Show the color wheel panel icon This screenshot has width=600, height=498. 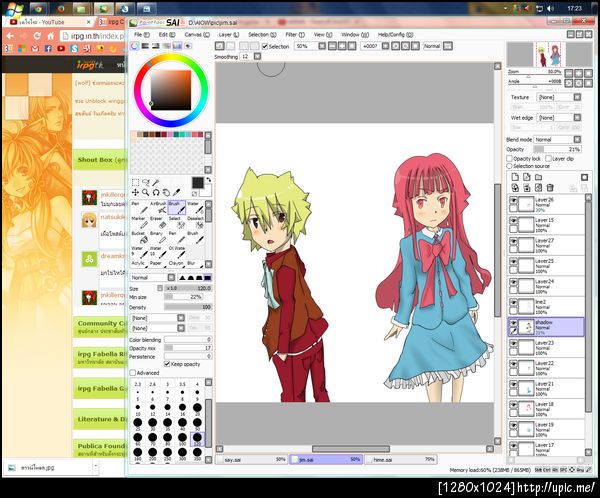(134, 46)
